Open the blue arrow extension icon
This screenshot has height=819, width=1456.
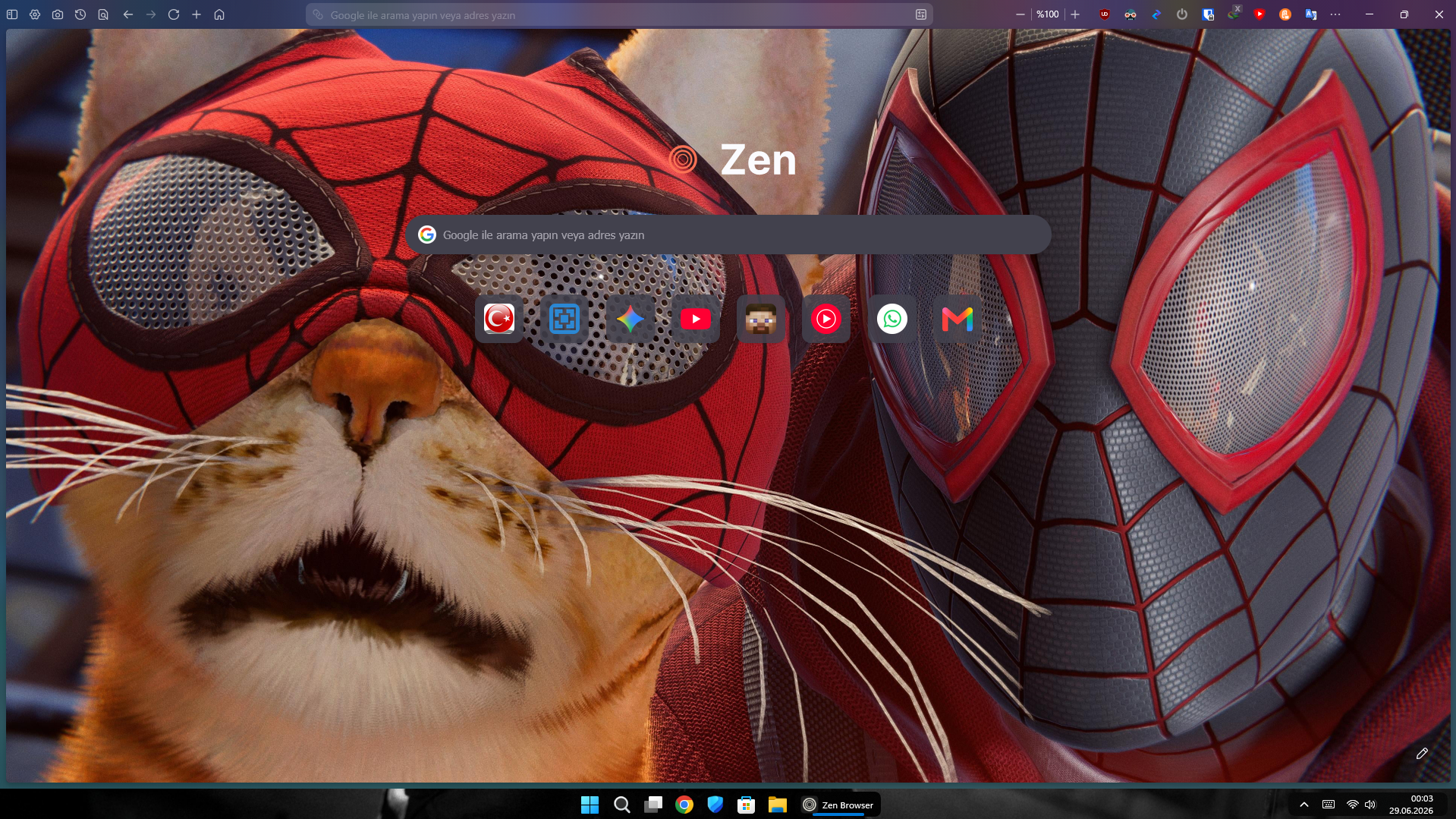coord(1156,14)
